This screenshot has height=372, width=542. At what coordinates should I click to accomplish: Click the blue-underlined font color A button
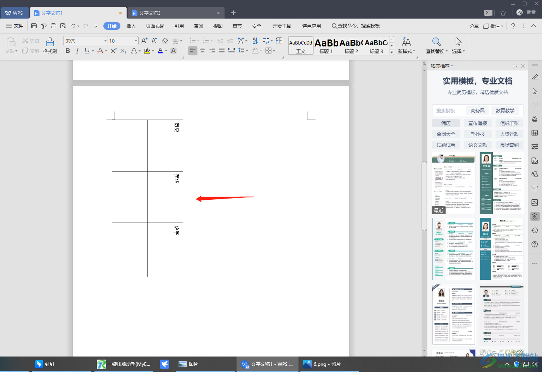pyautogui.click(x=160, y=51)
